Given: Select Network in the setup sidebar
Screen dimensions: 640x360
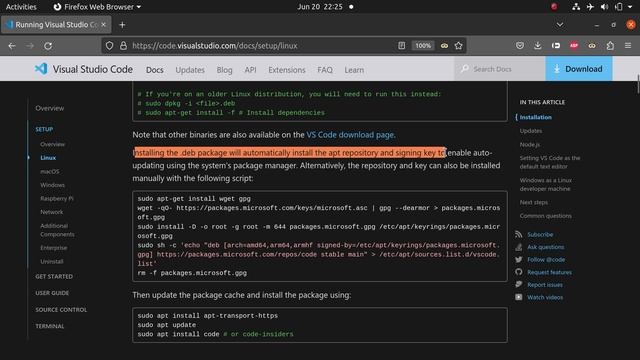Looking at the screenshot, I should coord(51,212).
